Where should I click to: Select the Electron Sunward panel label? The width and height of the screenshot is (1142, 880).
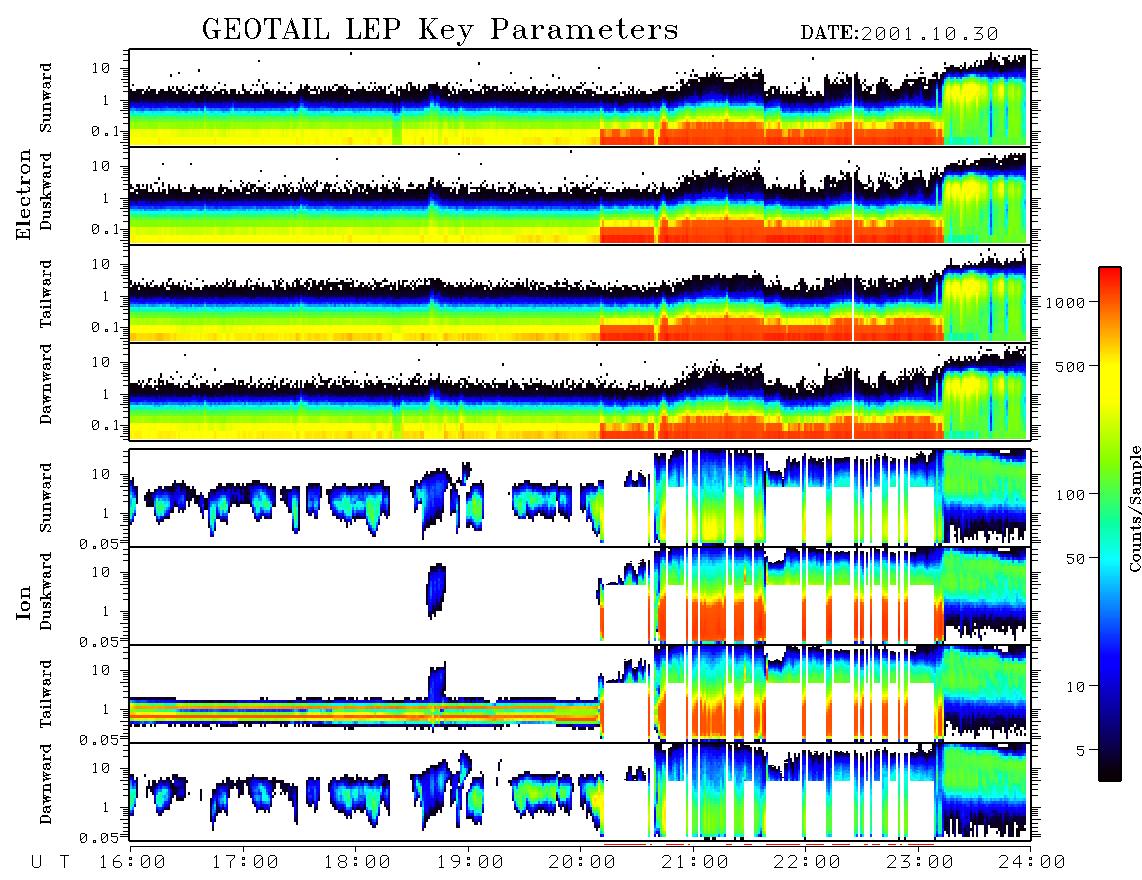[x=46, y=98]
